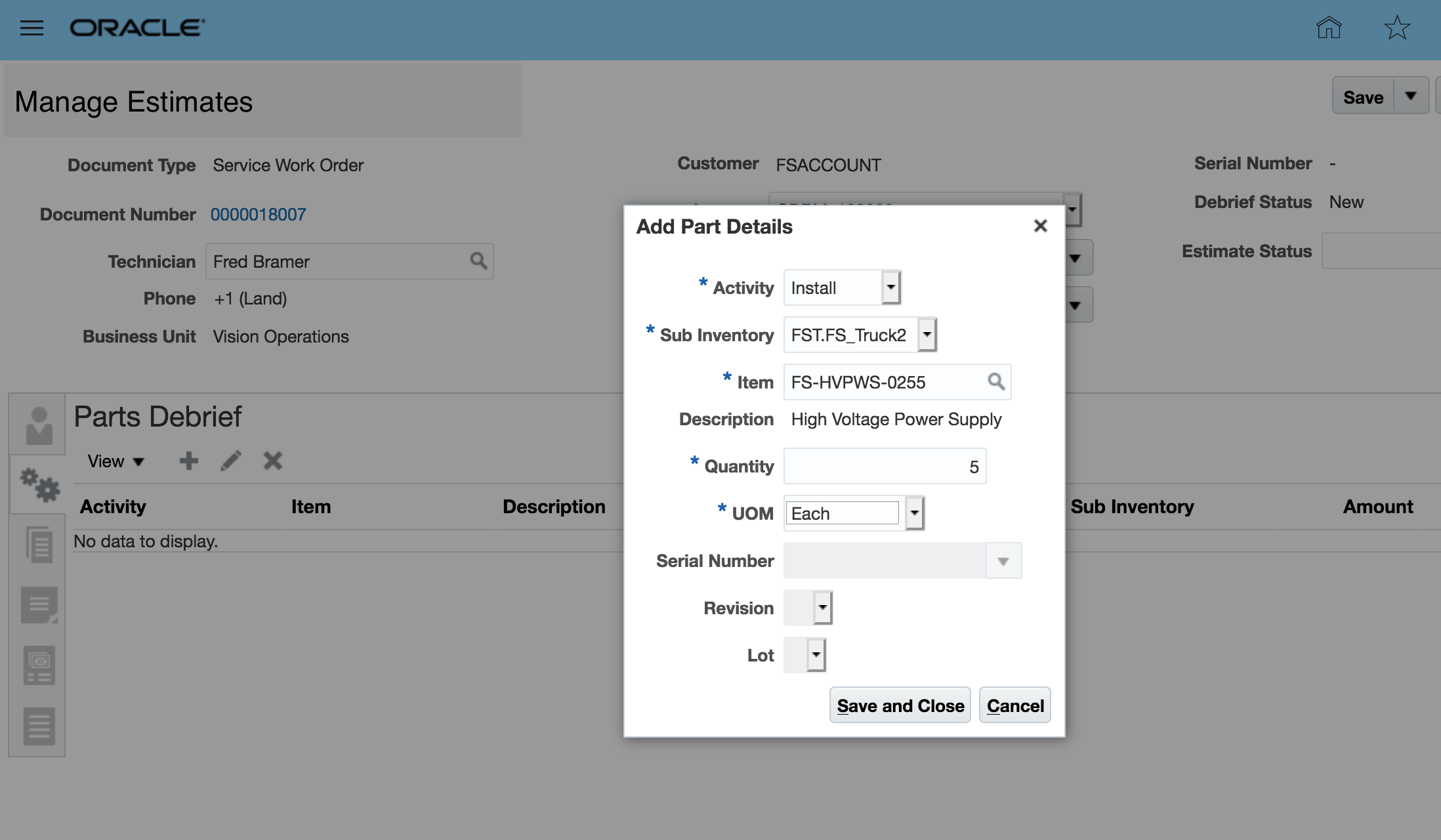
Task: Expand the Activity dropdown
Action: tap(890, 287)
